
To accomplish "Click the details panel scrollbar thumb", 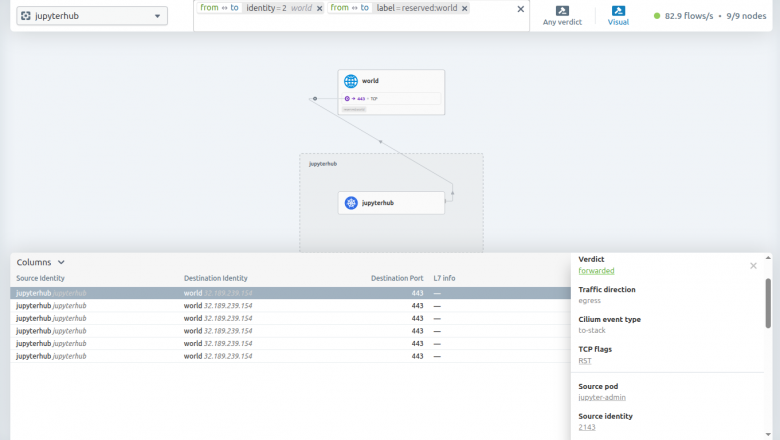I will [768, 303].
